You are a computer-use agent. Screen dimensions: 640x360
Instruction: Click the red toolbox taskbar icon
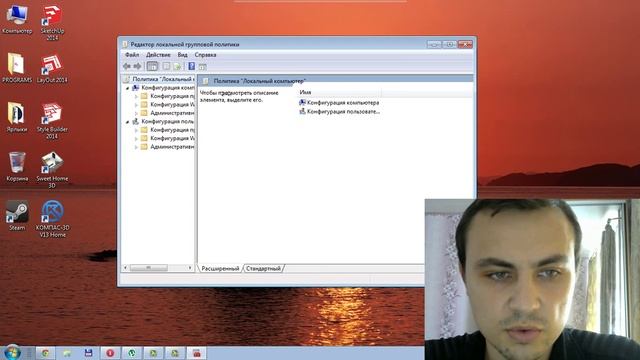pyautogui.click(x=196, y=353)
